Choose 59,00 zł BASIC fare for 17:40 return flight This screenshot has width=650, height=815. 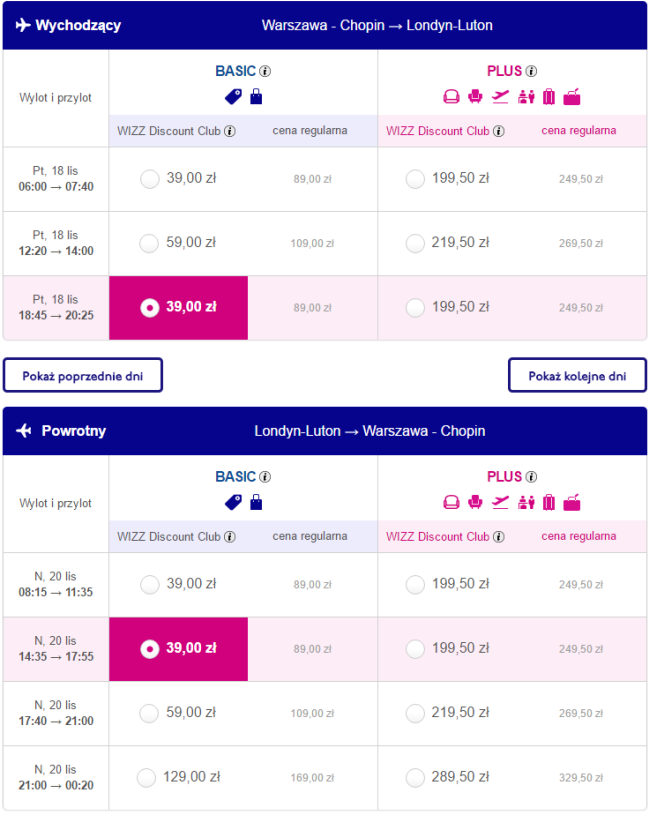click(150, 713)
